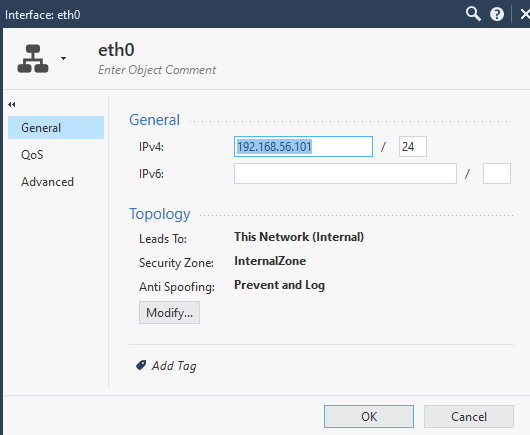530x435 pixels.
Task: Open the Advanced tab
Action: pos(47,182)
